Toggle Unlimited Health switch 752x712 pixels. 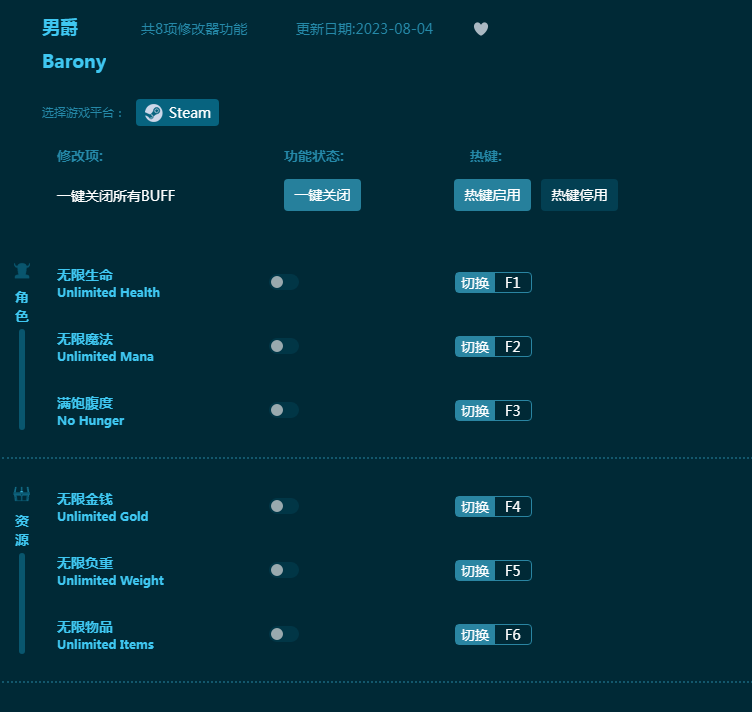[284, 282]
